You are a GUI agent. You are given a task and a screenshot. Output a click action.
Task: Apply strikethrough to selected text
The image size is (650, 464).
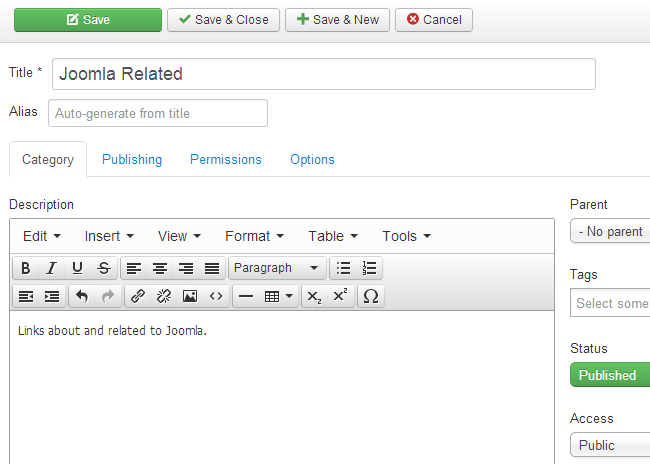104,268
